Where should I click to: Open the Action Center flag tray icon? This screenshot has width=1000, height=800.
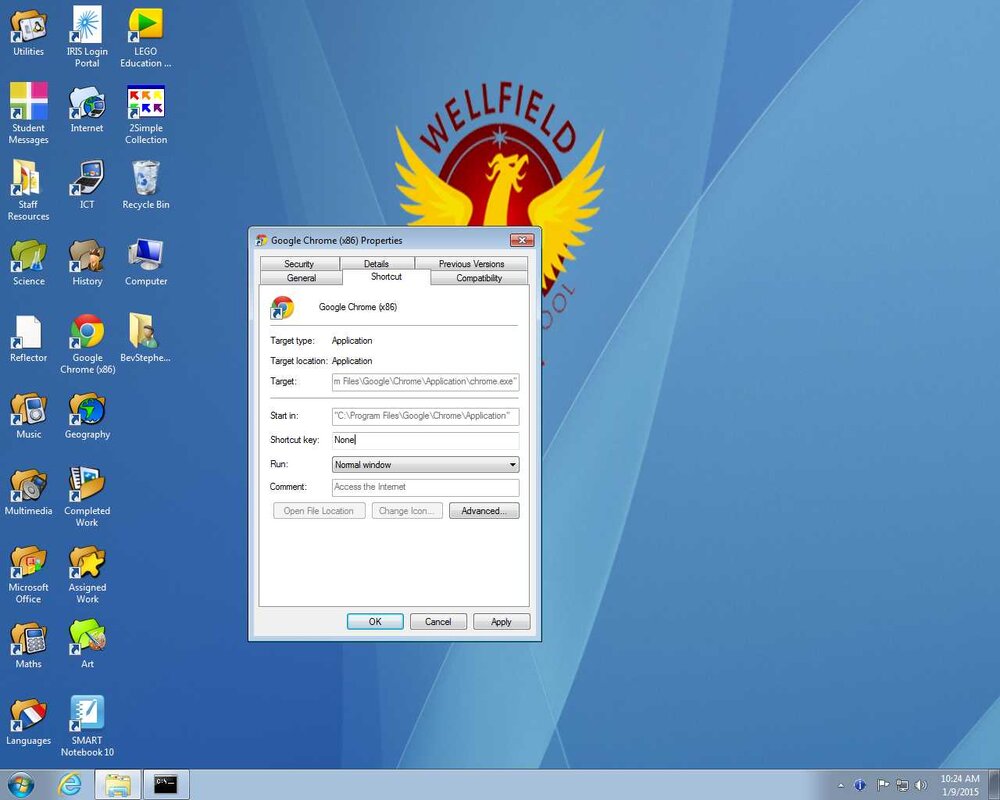(882, 785)
